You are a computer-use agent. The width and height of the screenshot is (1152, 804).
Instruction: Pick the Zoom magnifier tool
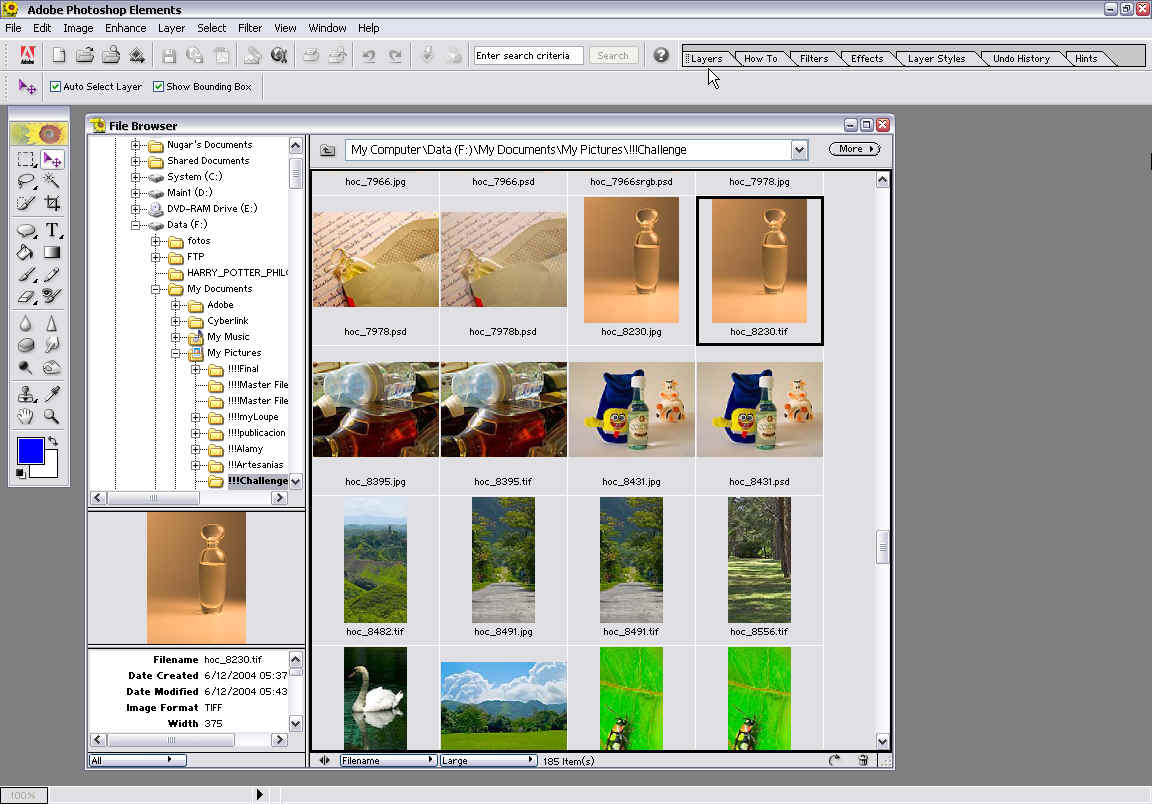(x=52, y=416)
